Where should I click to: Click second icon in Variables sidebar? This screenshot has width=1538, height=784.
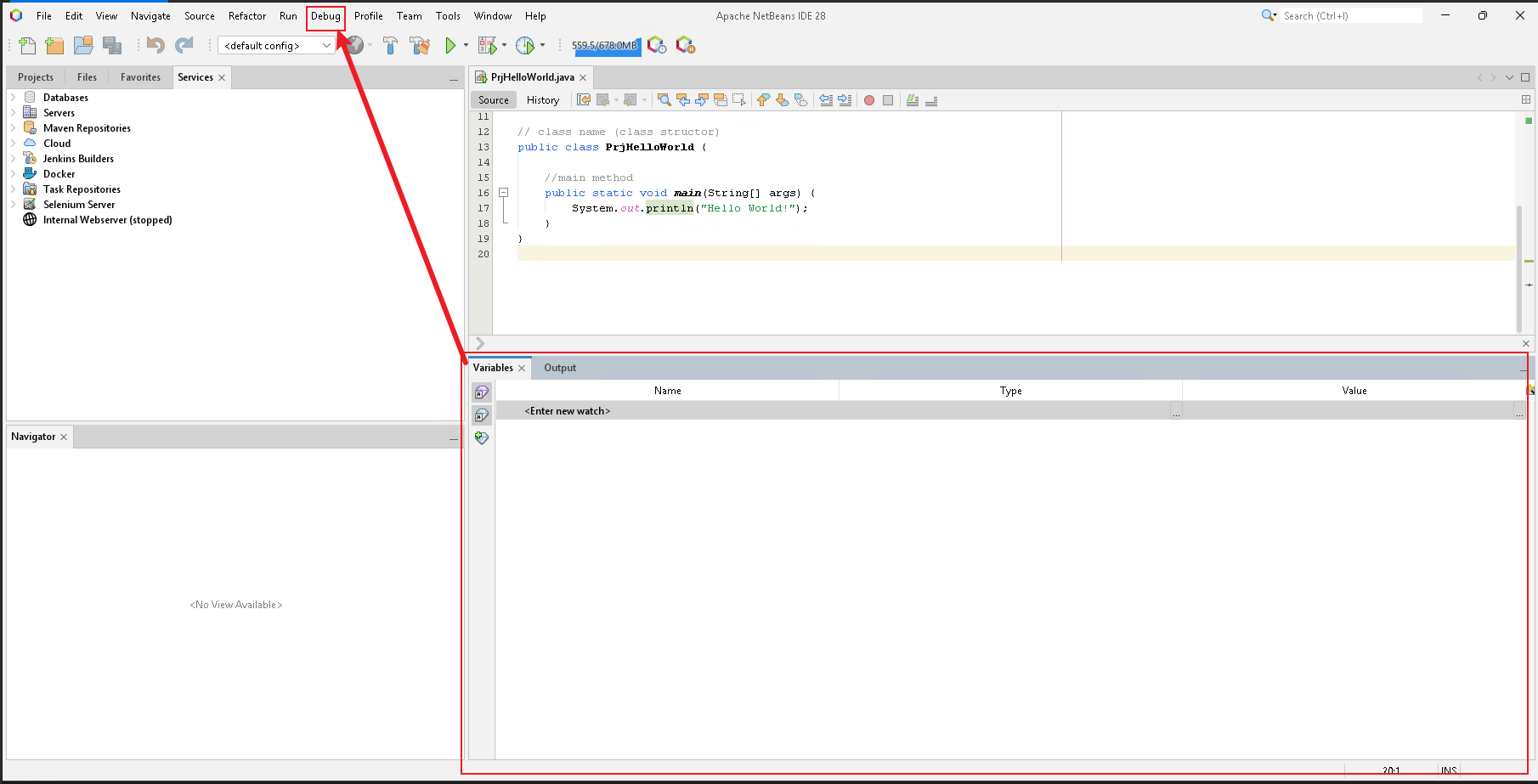pos(482,415)
